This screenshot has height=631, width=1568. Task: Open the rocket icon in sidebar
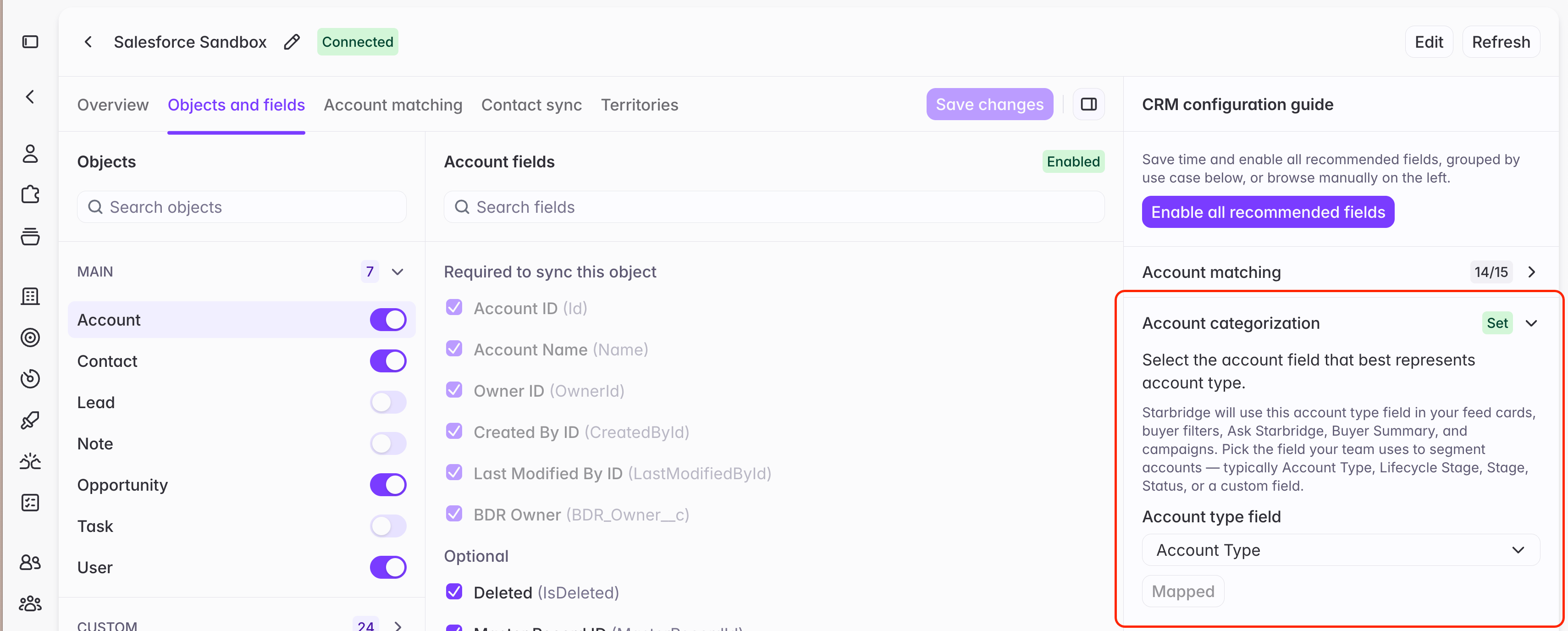tap(30, 420)
